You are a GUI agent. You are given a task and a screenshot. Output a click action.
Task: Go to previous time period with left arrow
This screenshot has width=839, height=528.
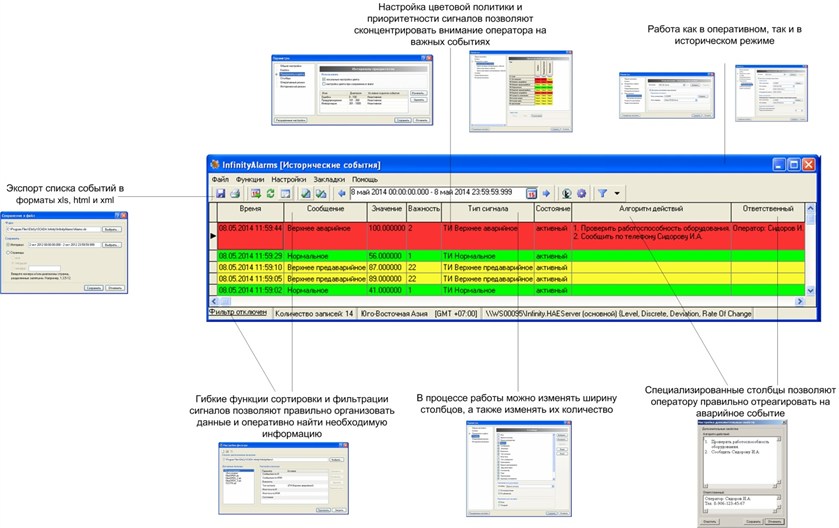(x=342, y=192)
